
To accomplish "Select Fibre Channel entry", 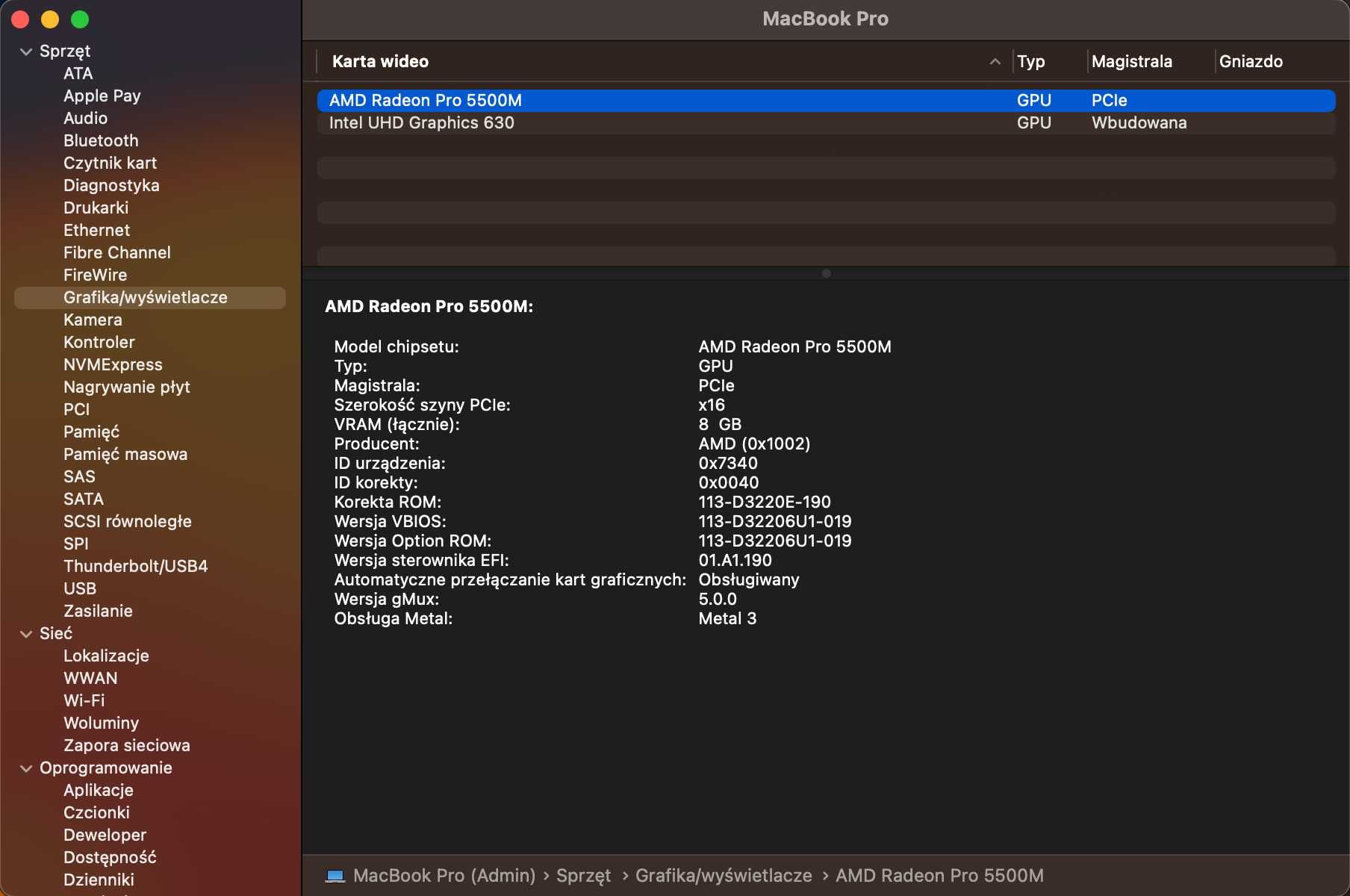I will pos(117,252).
